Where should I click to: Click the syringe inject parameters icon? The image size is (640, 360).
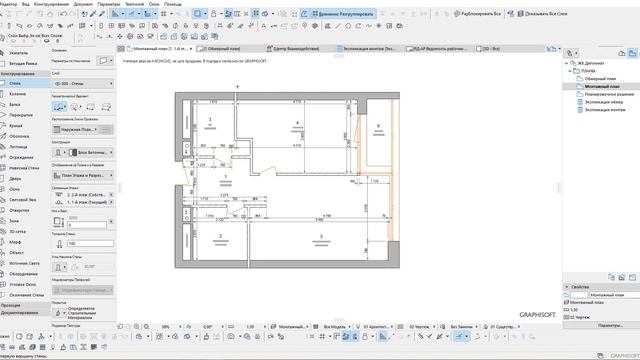(102, 14)
